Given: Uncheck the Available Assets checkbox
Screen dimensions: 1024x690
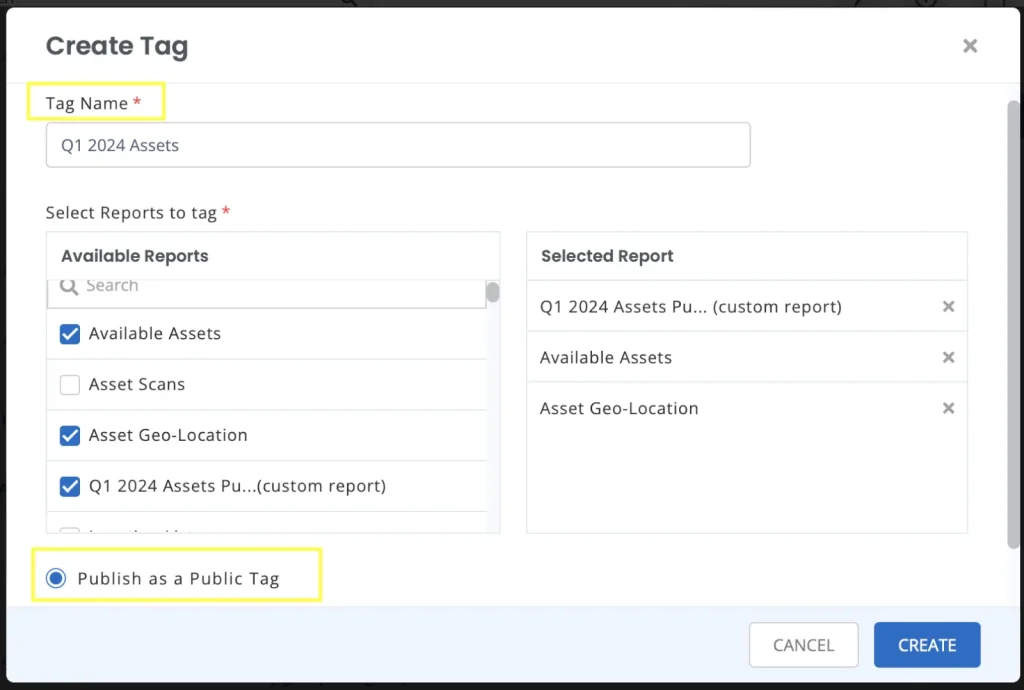Looking at the screenshot, I should [70, 334].
